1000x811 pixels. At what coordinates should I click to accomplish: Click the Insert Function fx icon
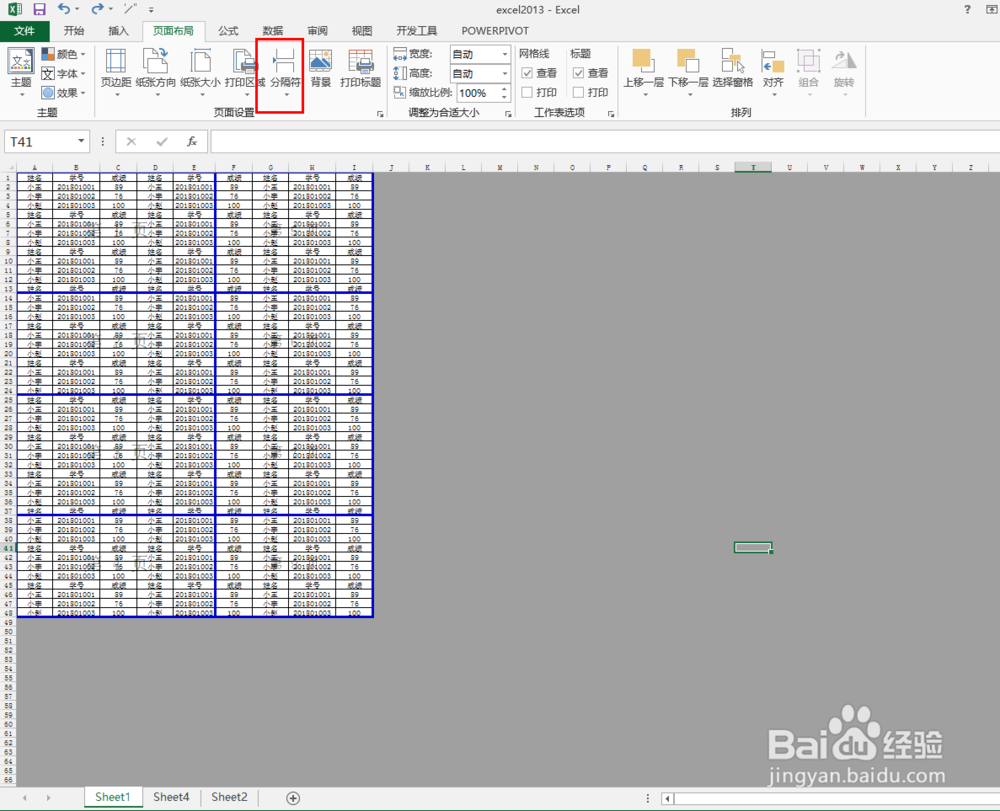(x=192, y=142)
